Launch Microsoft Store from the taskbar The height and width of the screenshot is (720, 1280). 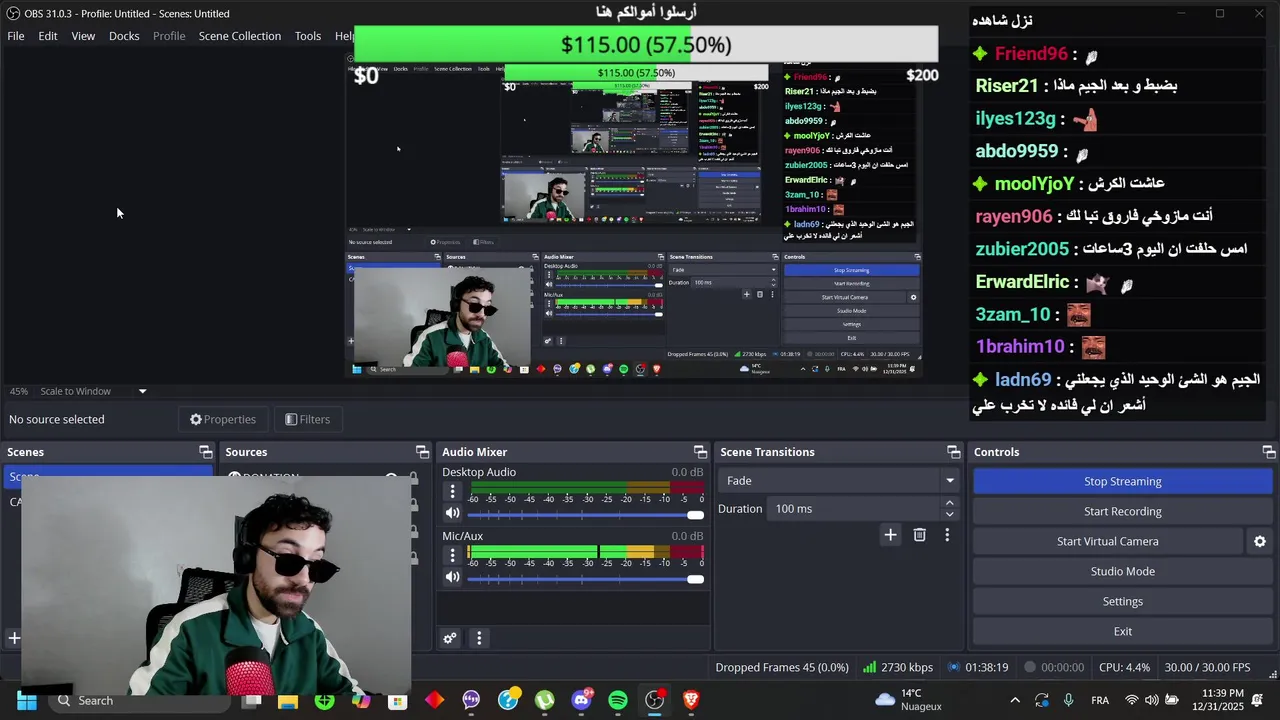[398, 700]
